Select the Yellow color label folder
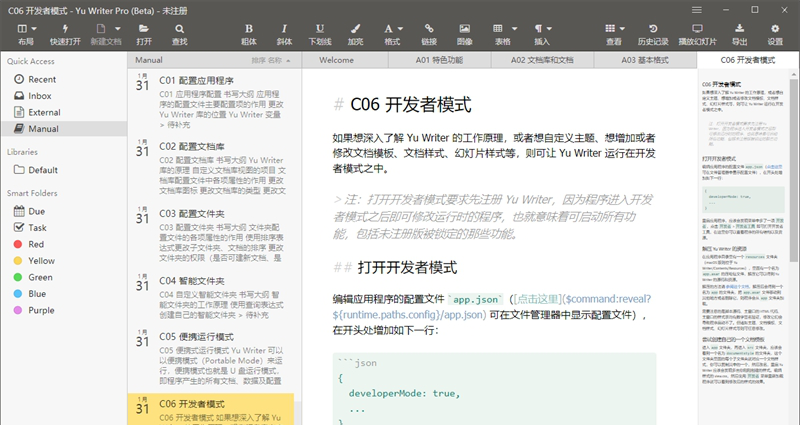Screen dimensions: 800x442 click(x=64, y=261)
